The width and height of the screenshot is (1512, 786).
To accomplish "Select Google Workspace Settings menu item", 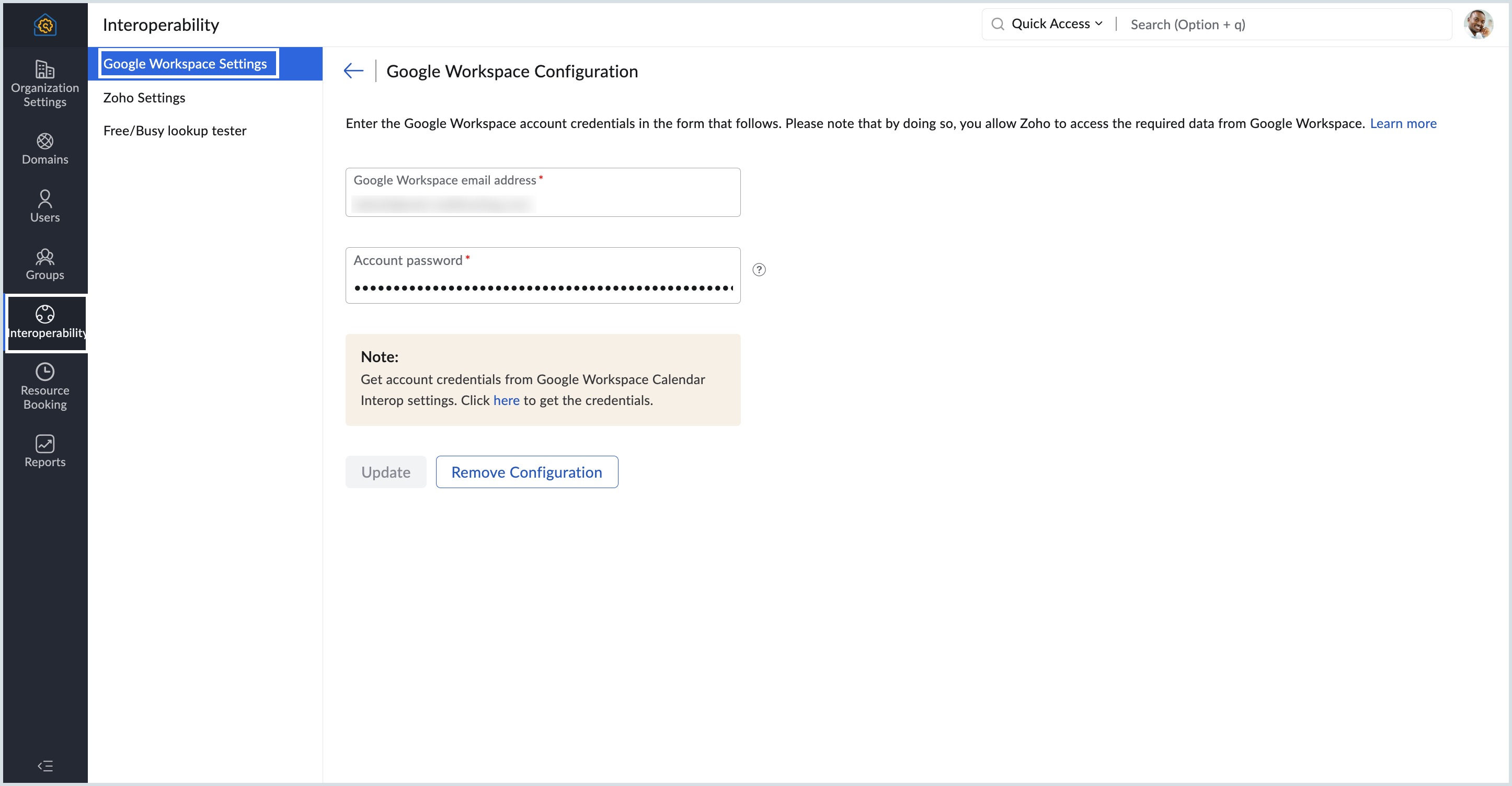I will pyautogui.click(x=205, y=63).
